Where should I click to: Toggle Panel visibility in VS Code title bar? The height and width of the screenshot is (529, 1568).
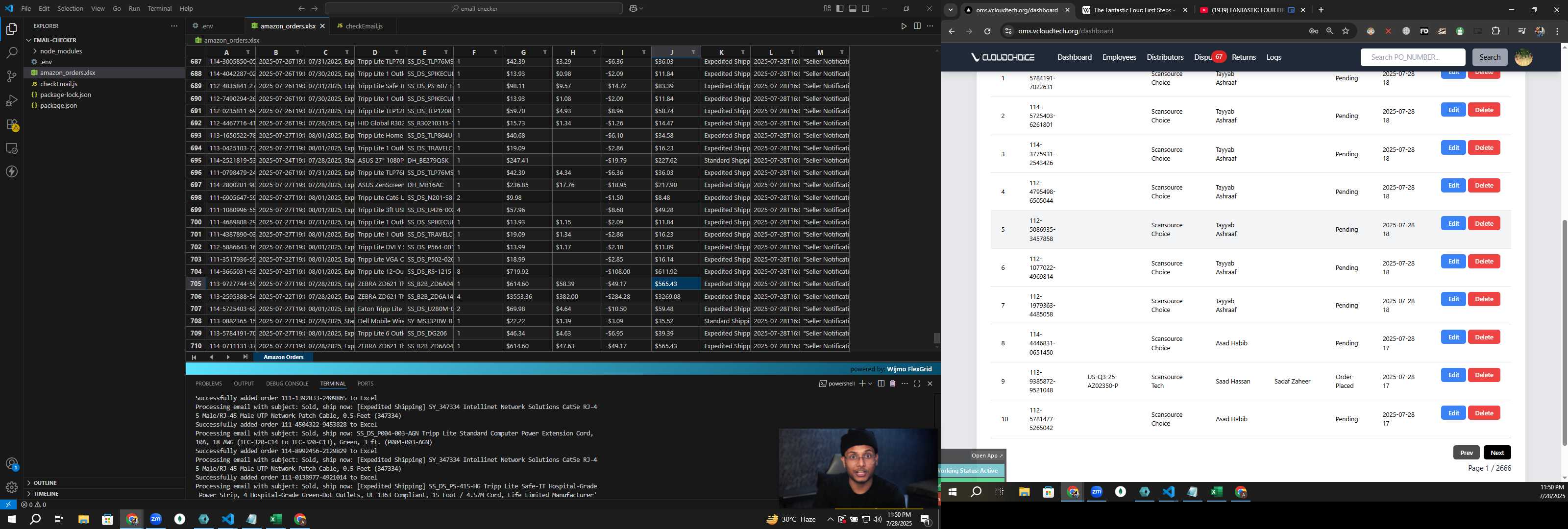(853, 8)
